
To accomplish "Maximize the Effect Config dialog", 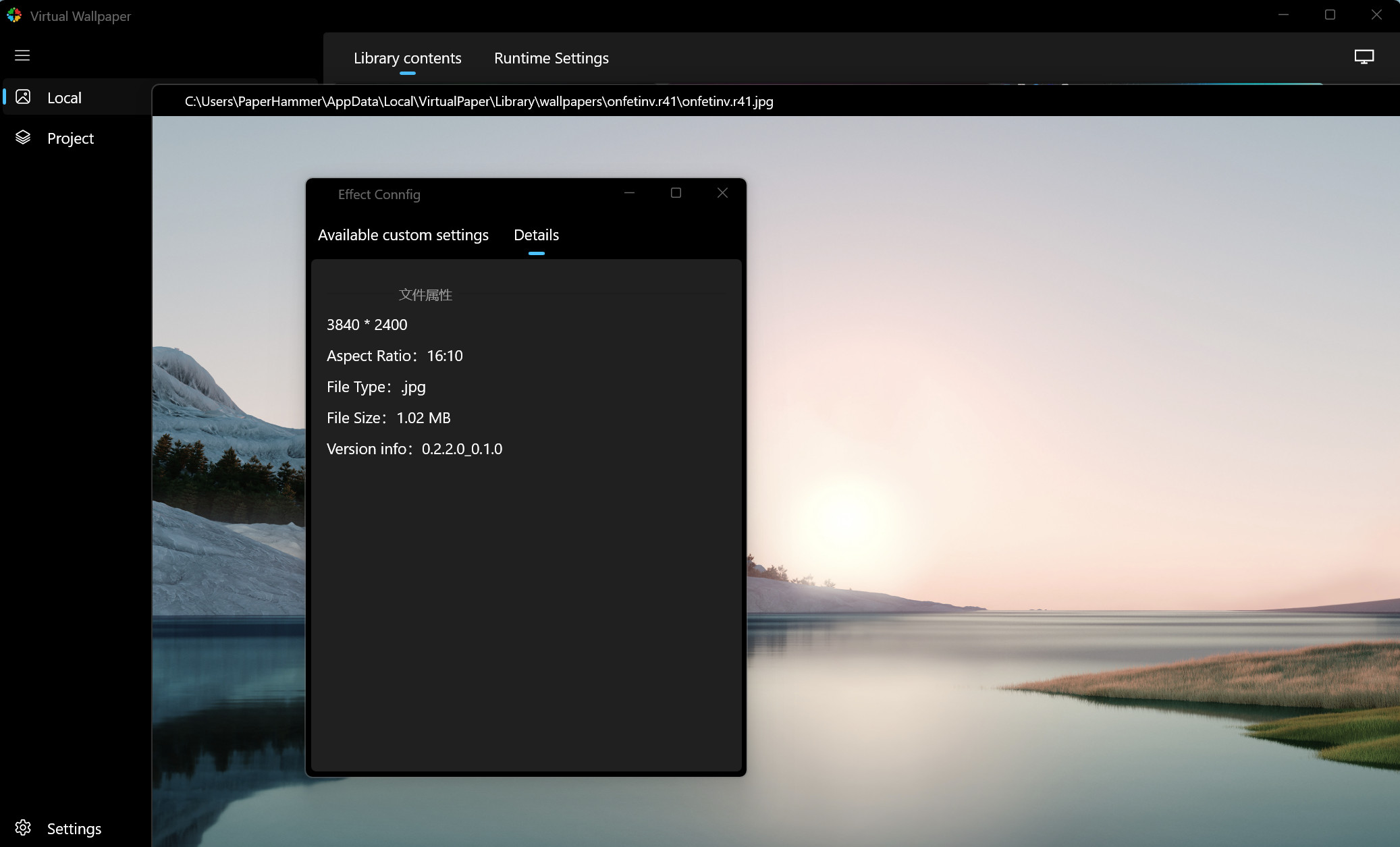I will 676,193.
